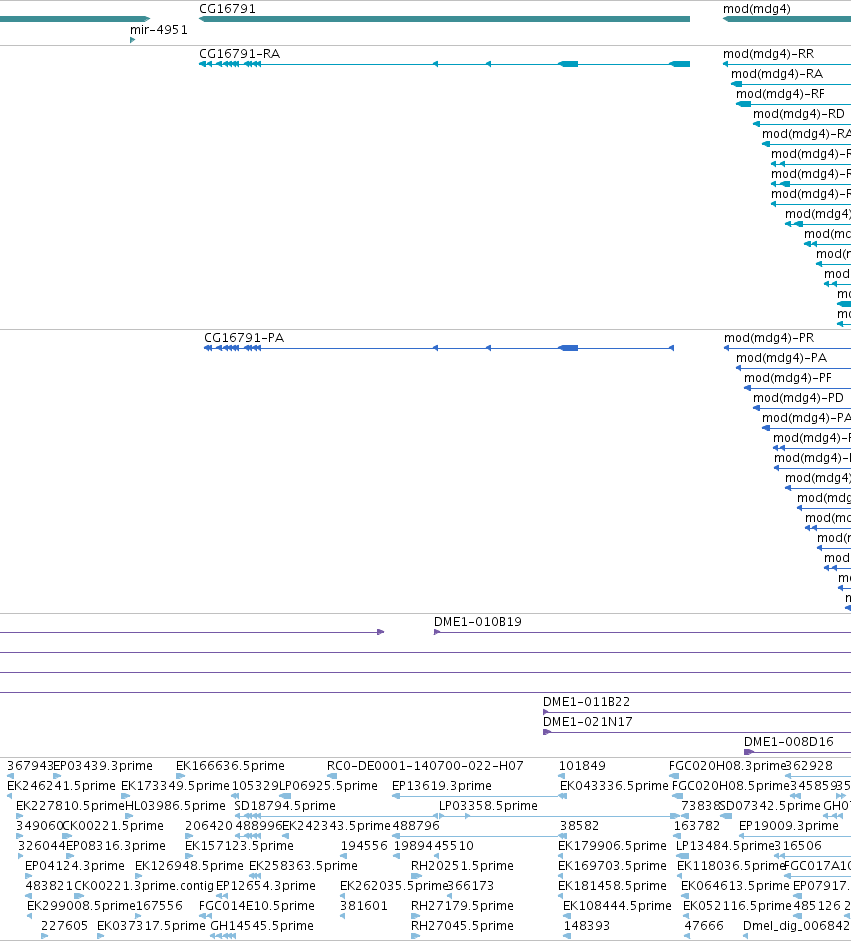Click EST RH27179.5prime
Screen dimensions: 851x941
[462, 906]
